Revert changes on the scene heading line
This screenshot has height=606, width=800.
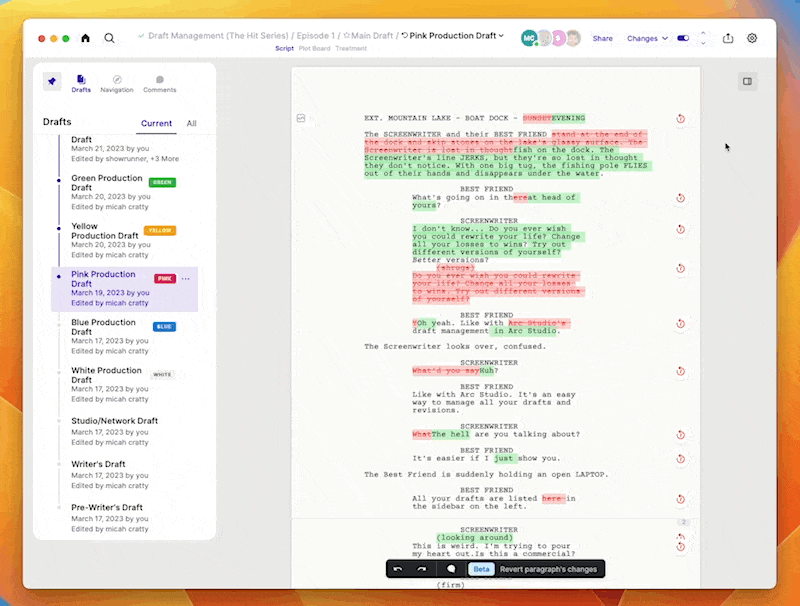tap(681, 118)
